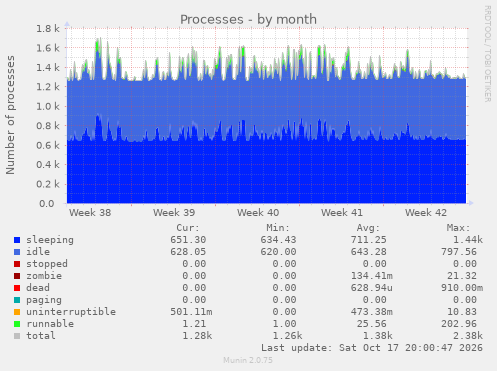Select the 'sleeping' legend label
Image resolution: width=497 pixels, height=371 pixels.
pos(50,240)
